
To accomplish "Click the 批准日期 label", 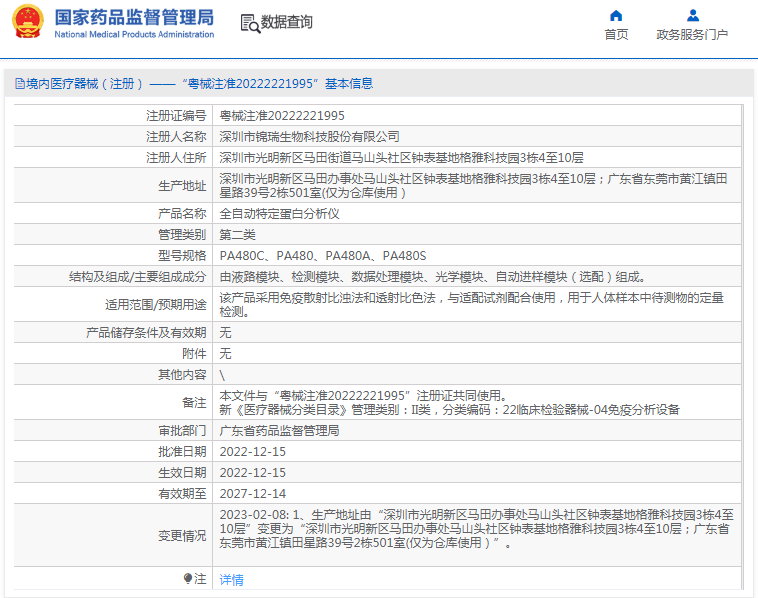I will 182,452.
